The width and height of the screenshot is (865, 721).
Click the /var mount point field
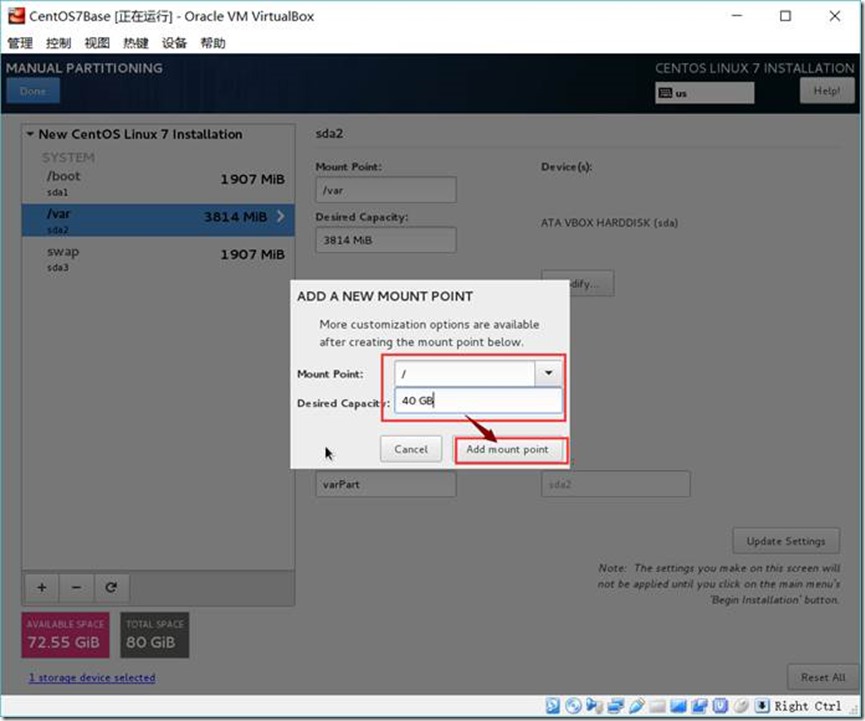[x=386, y=190]
